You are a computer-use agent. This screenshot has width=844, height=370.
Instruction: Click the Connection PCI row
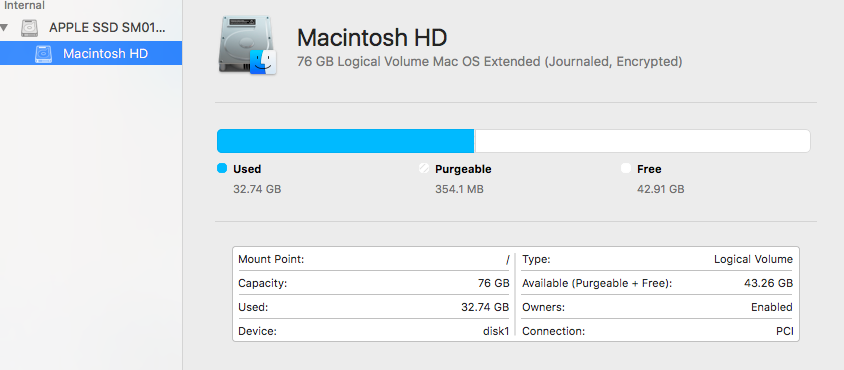click(657, 331)
